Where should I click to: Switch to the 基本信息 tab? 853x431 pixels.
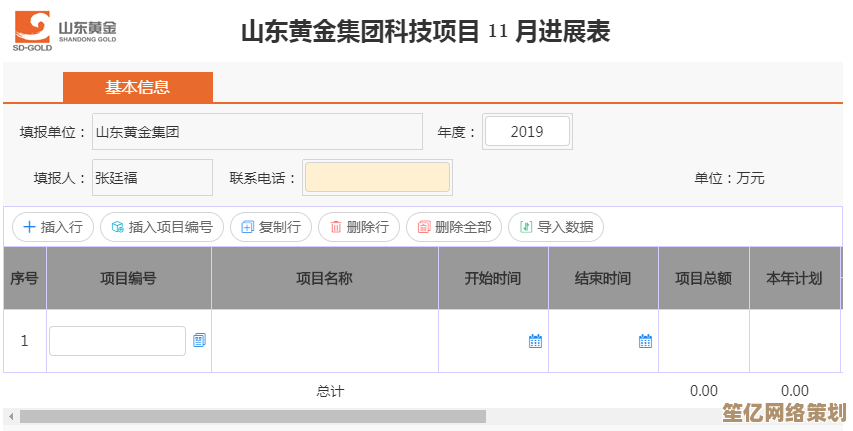(x=138, y=87)
